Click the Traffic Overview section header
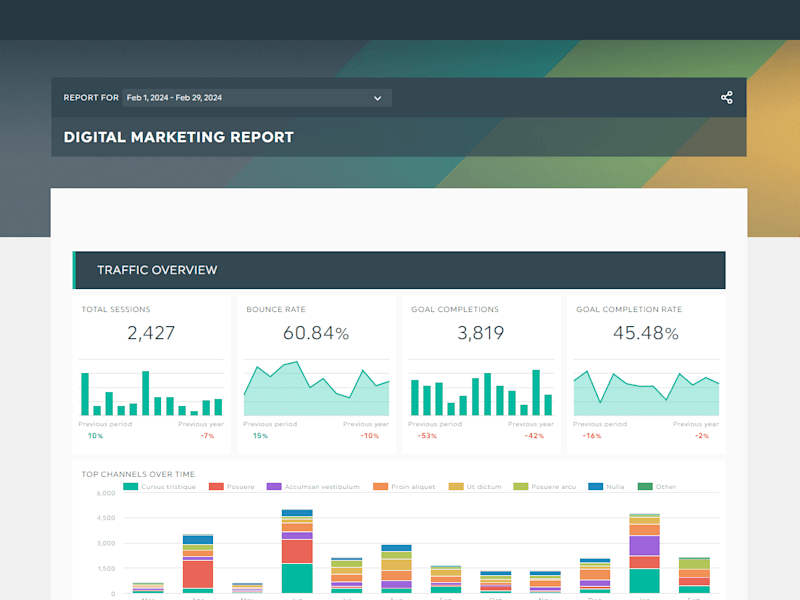This screenshot has width=800, height=600. coord(399,270)
